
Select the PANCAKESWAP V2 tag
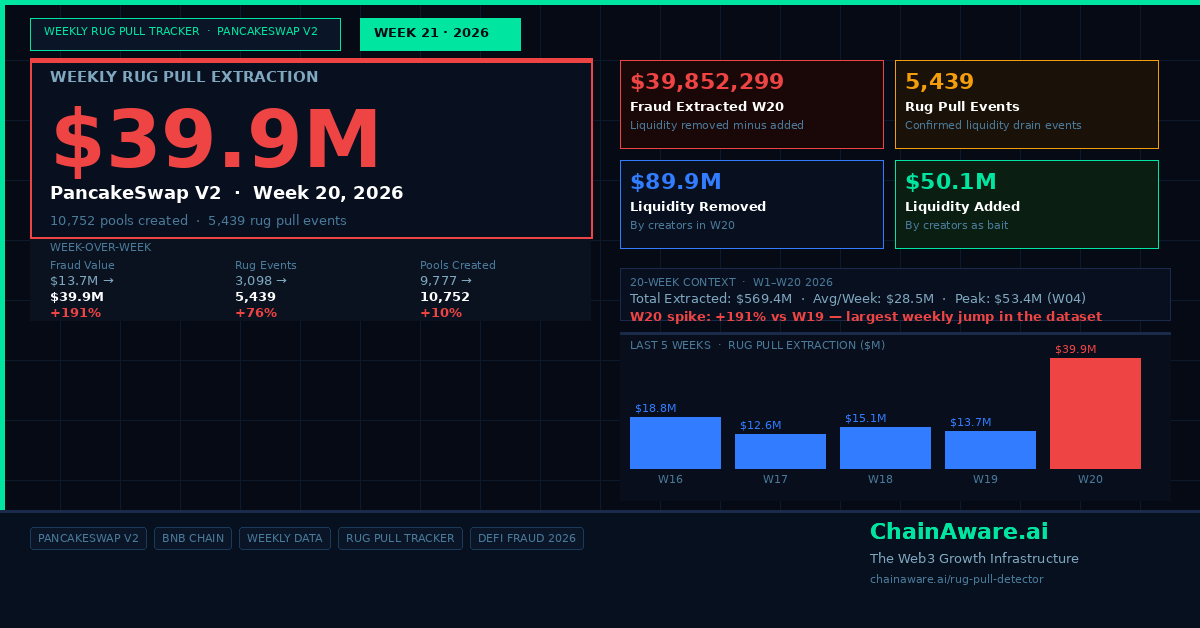click(88, 538)
